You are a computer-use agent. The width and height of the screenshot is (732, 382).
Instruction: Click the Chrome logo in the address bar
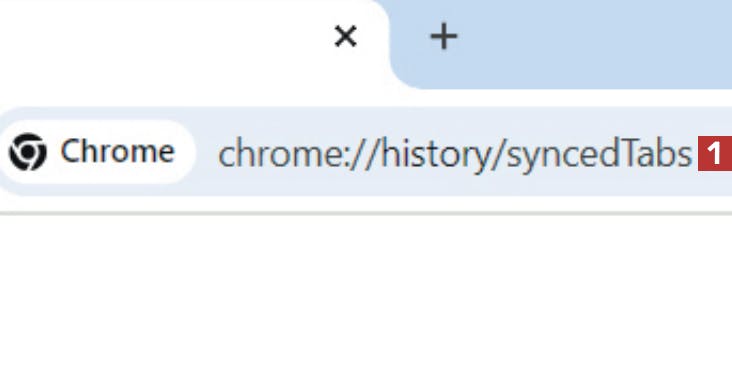[x=28, y=152]
